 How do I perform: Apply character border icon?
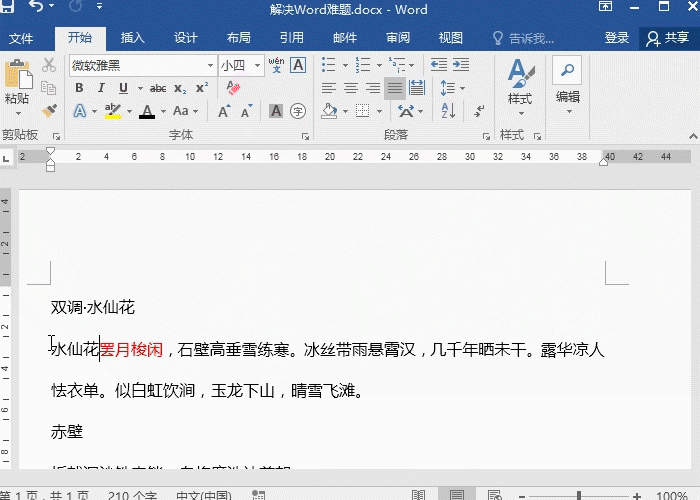[x=298, y=65]
